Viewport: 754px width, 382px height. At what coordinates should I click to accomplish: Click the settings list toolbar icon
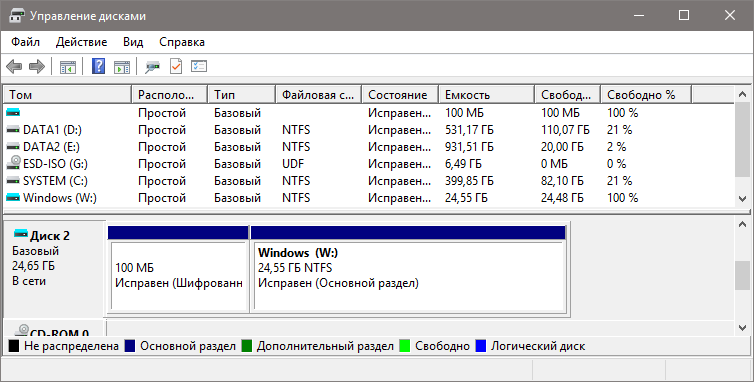click(199, 66)
